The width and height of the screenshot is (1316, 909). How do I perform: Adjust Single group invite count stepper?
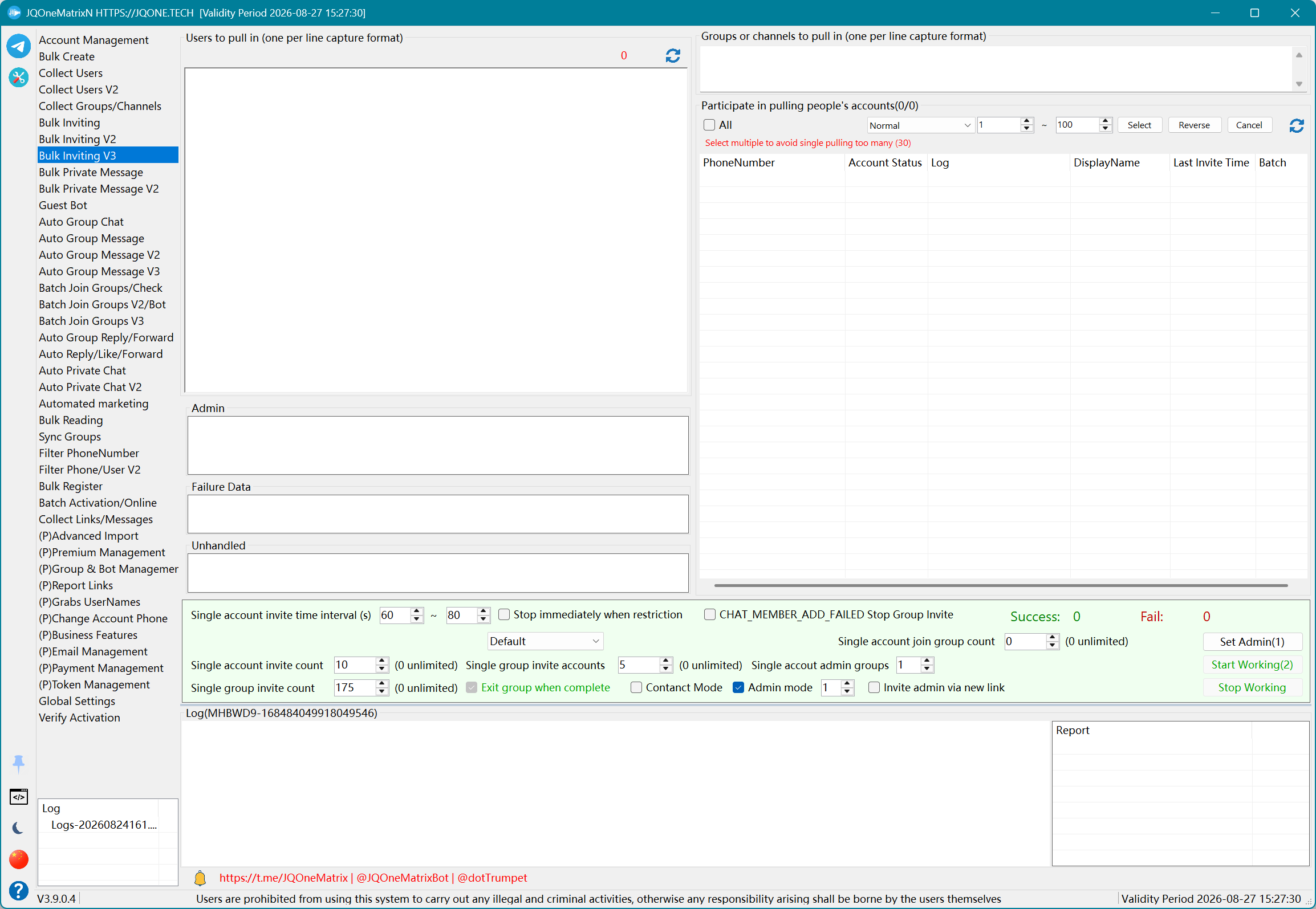pos(383,688)
